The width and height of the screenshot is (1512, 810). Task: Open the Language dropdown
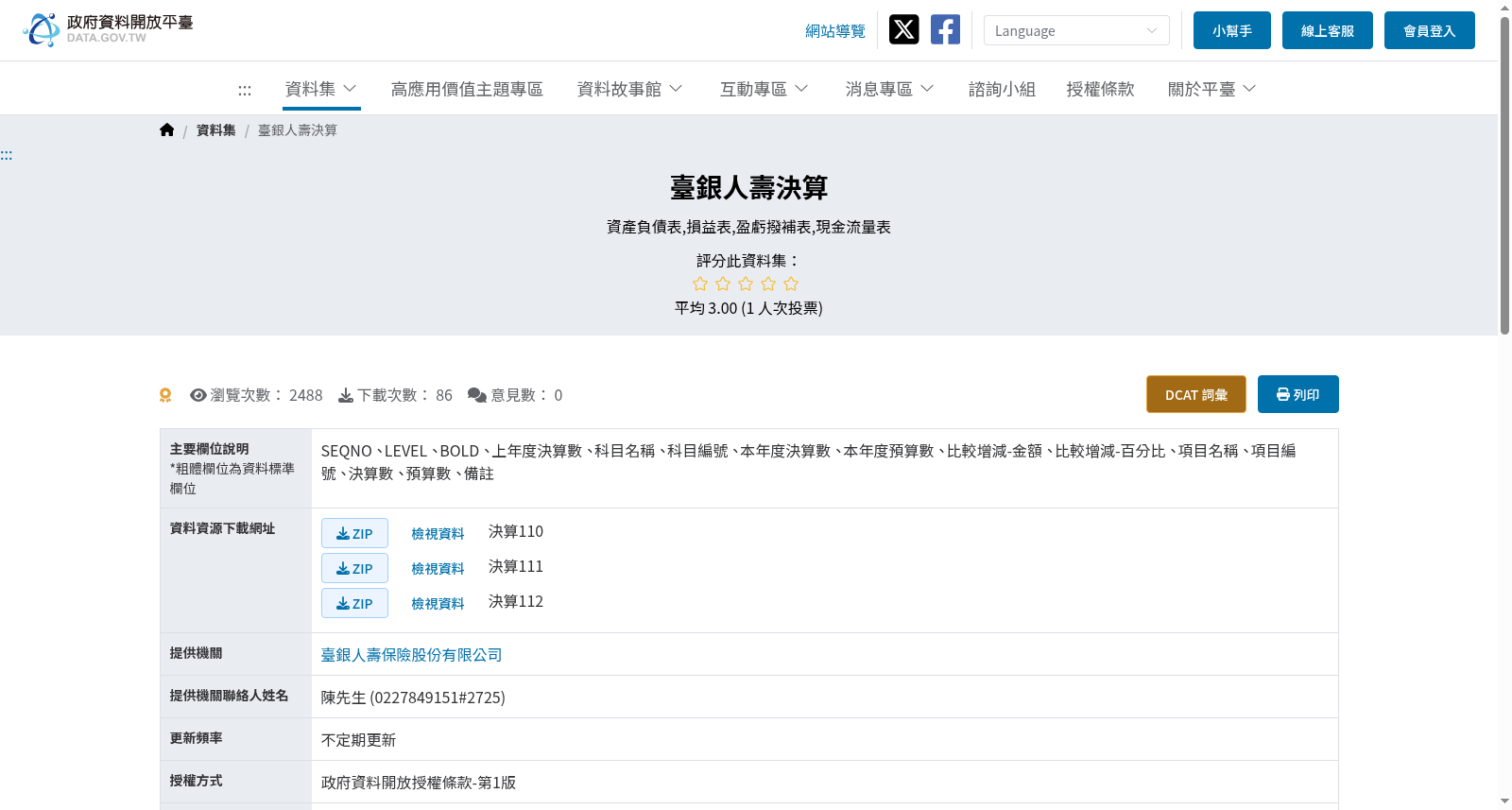(x=1076, y=30)
